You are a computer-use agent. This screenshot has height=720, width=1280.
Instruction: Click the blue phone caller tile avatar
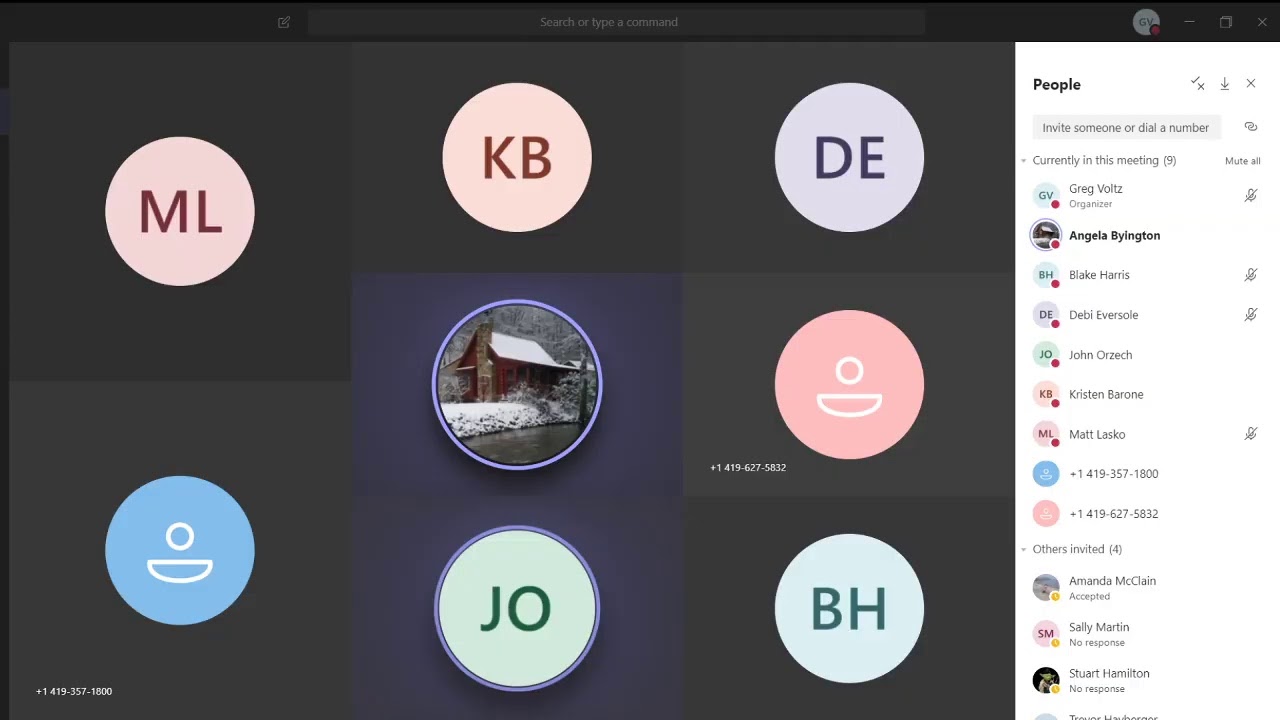tap(180, 550)
